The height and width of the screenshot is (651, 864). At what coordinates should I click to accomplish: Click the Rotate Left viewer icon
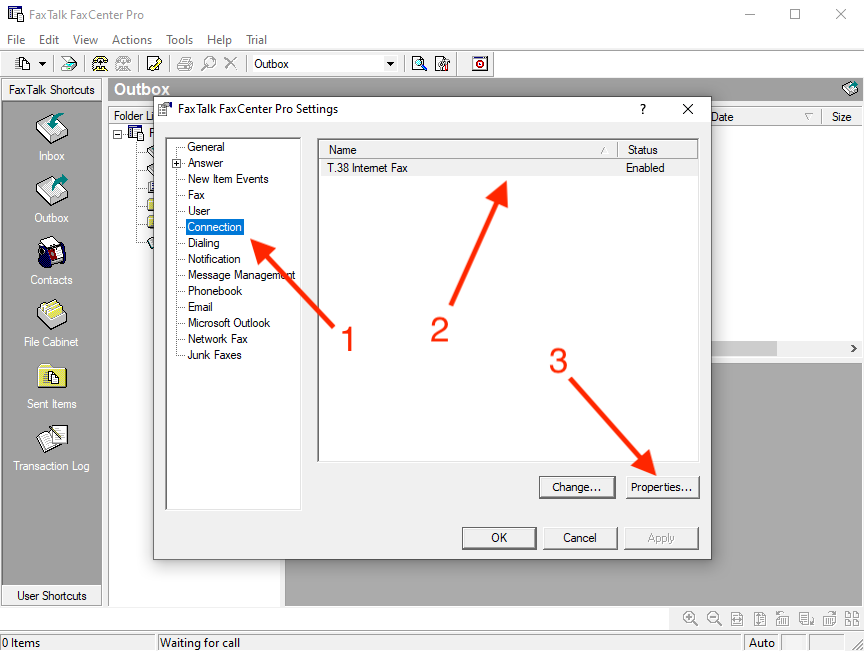click(x=782, y=618)
